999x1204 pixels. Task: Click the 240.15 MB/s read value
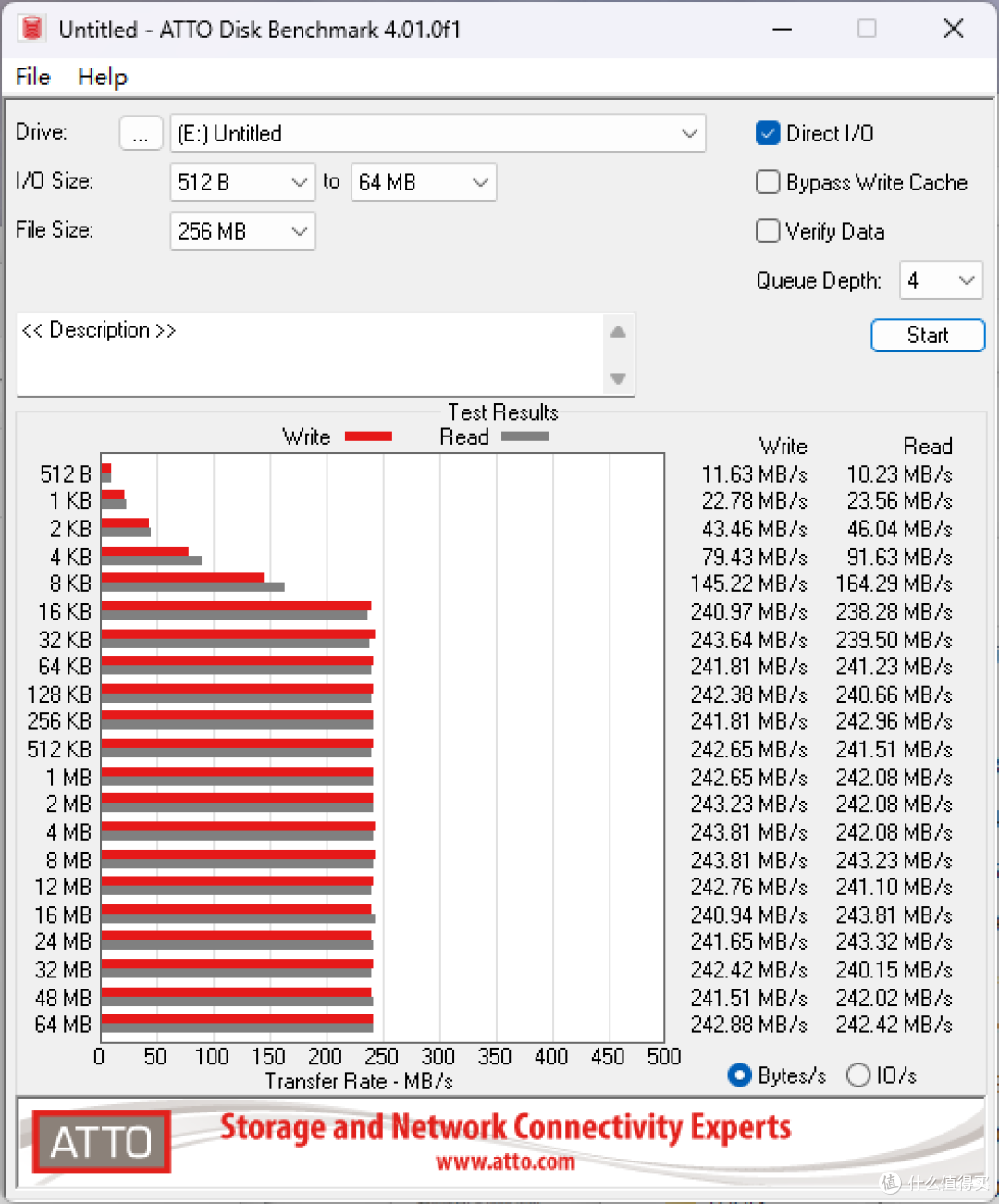(894, 970)
